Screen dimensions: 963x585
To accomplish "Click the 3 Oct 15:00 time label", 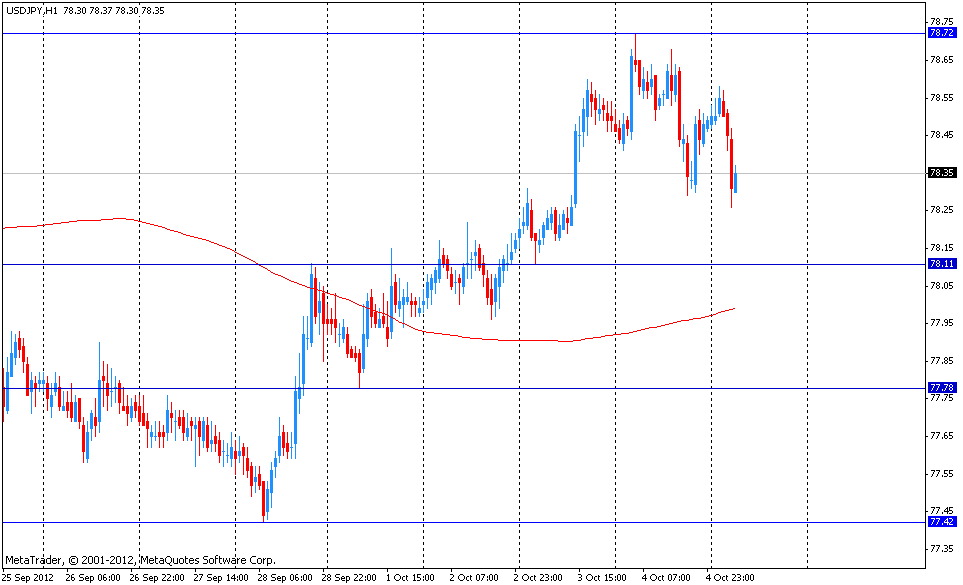I will (603, 577).
